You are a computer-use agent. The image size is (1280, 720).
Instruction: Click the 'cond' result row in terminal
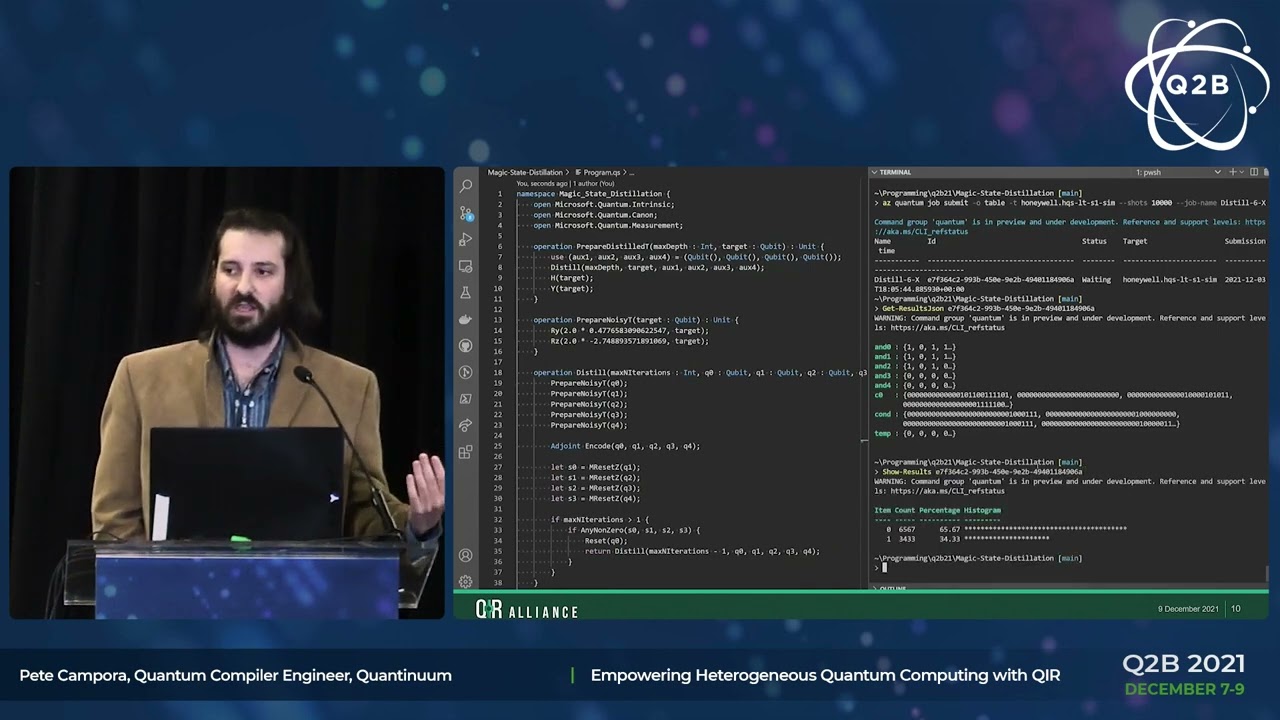point(1027,419)
